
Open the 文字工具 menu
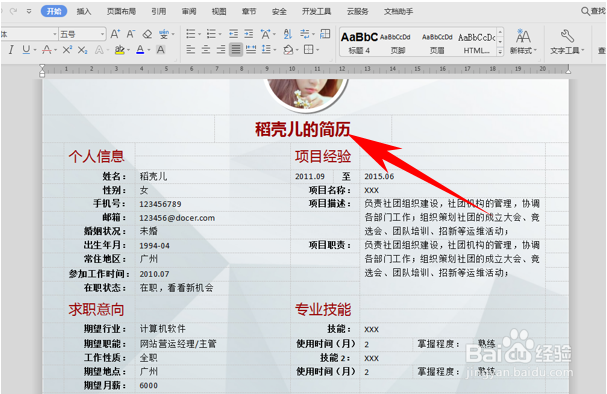[x=567, y=41]
